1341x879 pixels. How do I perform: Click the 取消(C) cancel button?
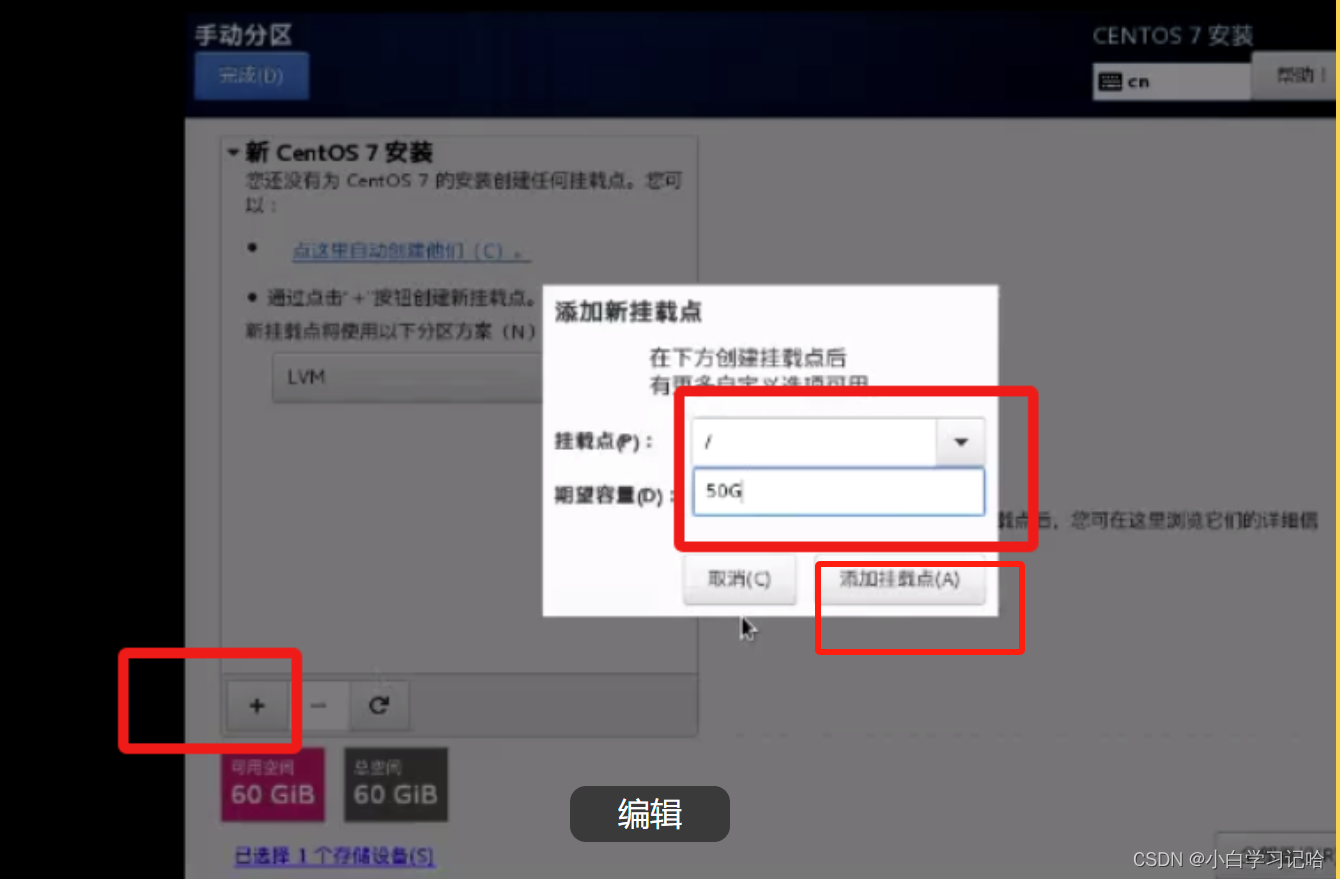(739, 580)
